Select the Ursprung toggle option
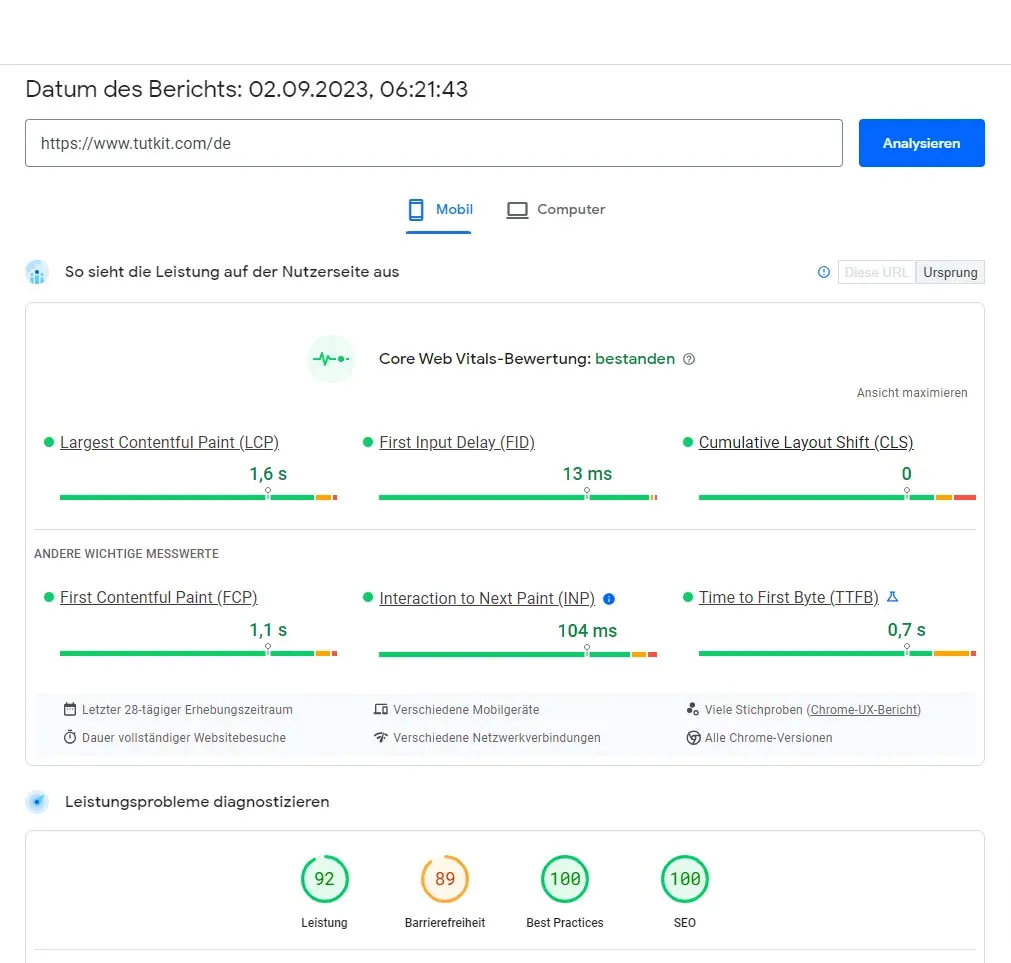The height and width of the screenshot is (963, 1011). coord(950,272)
